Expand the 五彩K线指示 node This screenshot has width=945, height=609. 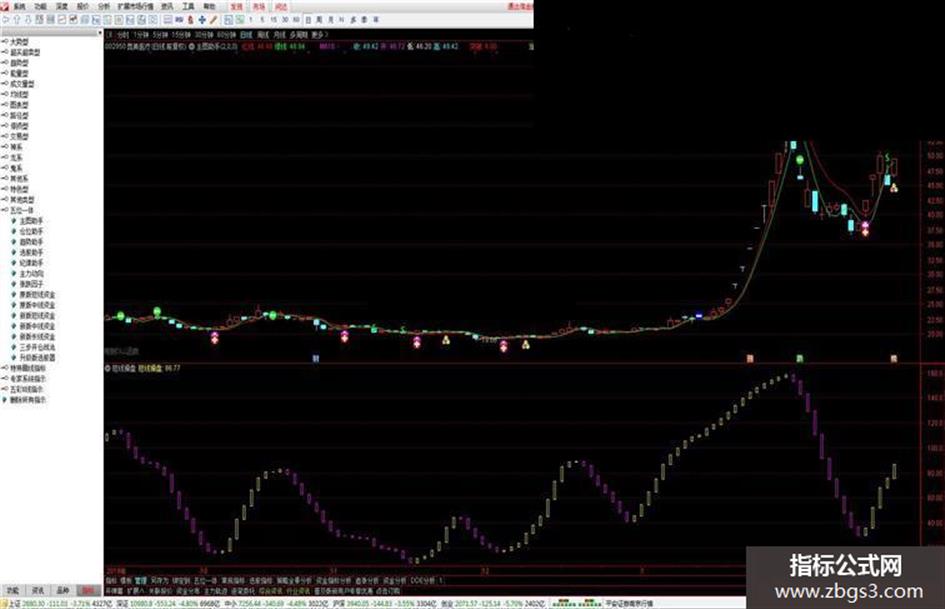pyautogui.click(x=27, y=389)
